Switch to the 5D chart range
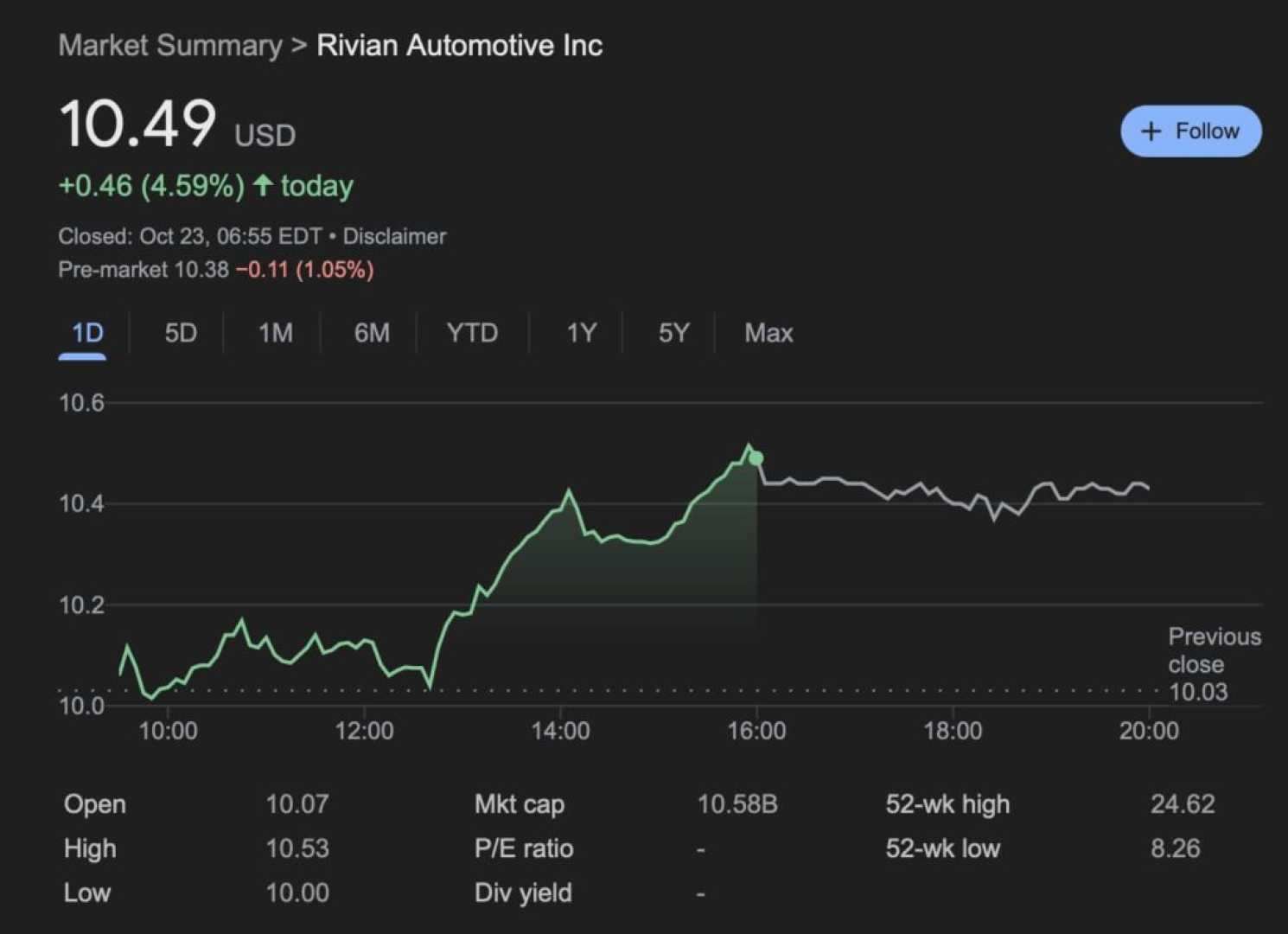1288x934 pixels. 181,333
